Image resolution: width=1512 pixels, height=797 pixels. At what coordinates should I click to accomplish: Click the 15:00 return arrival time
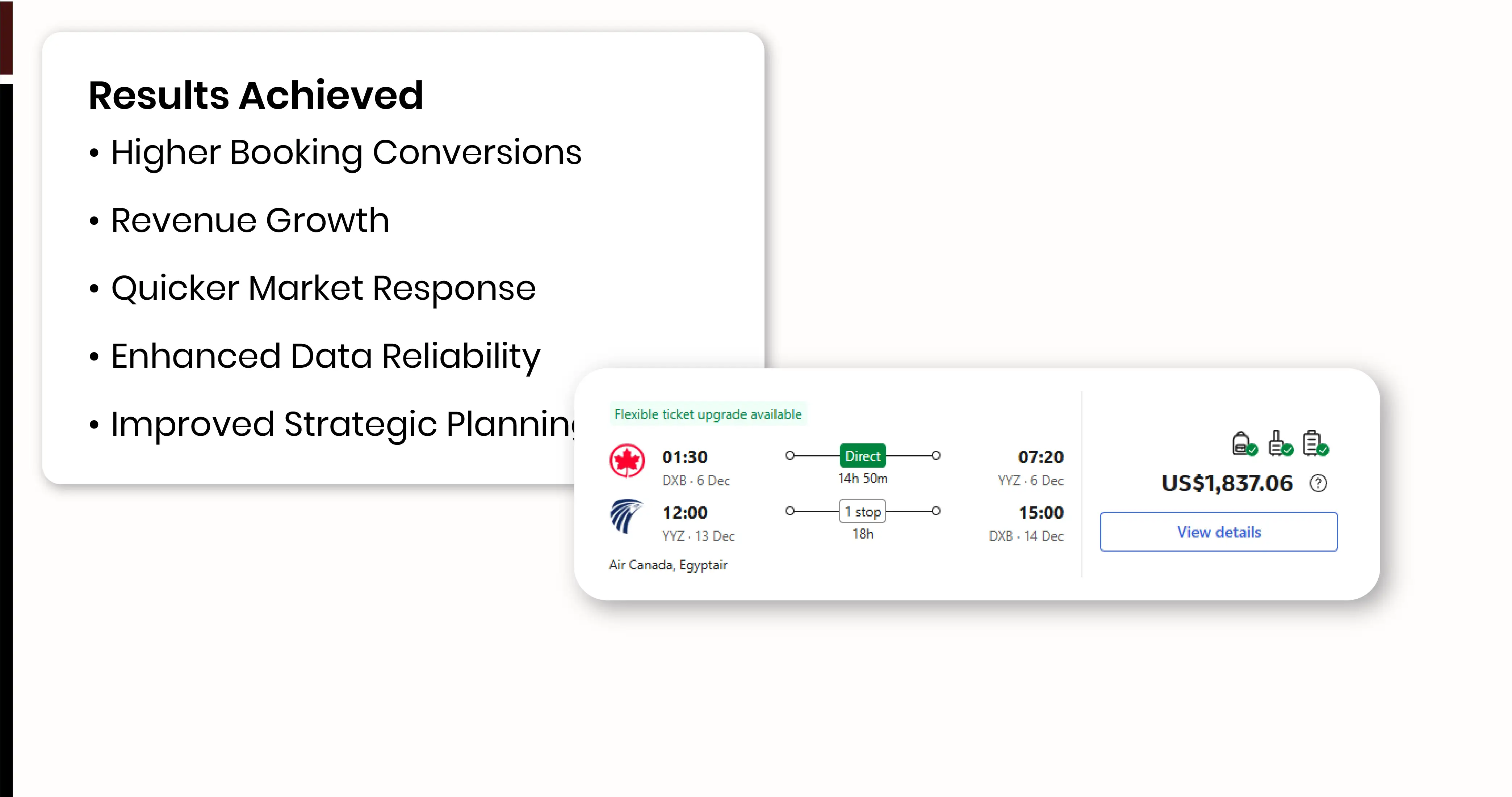click(x=1041, y=513)
